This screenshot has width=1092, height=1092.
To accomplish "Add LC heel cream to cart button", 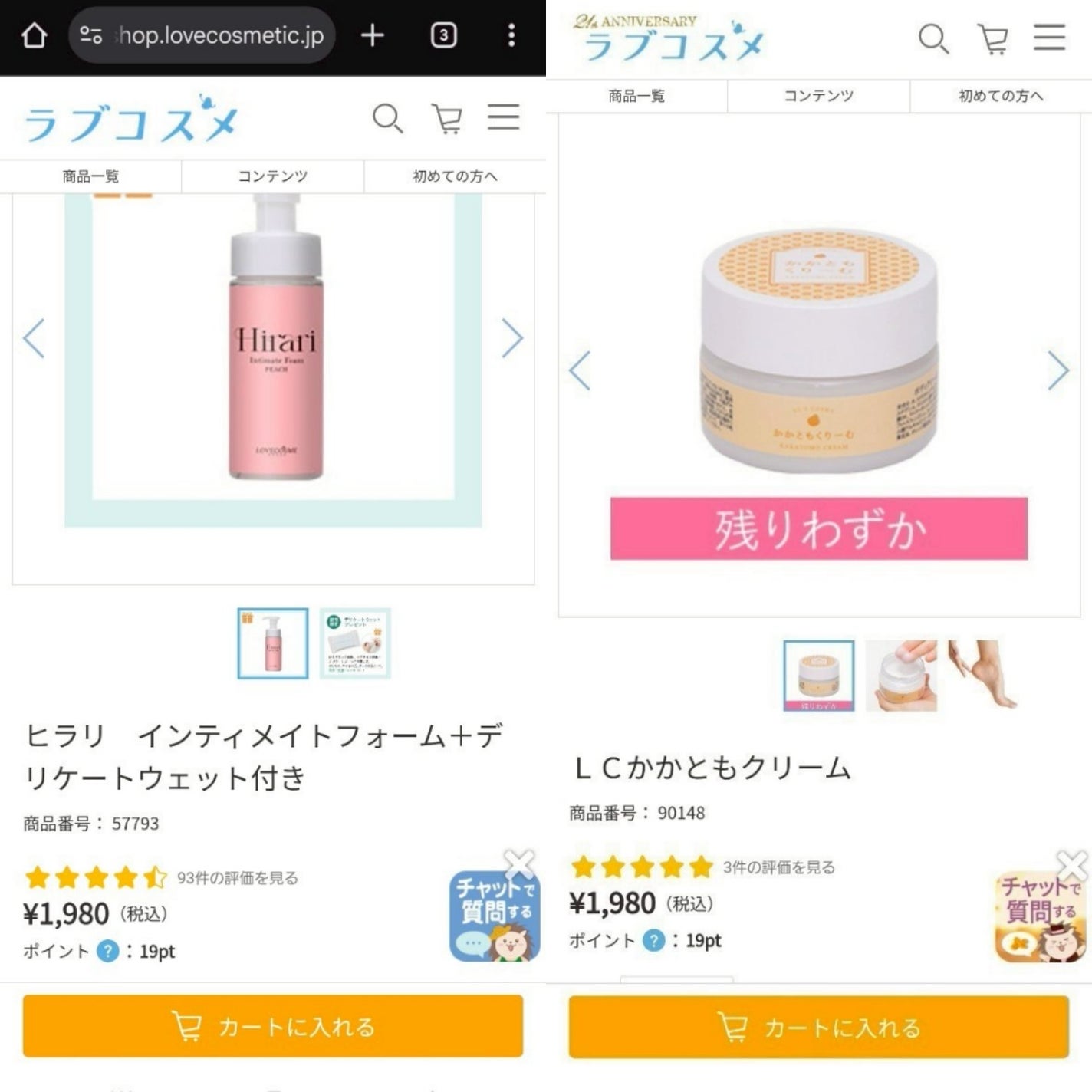I will click(819, 1027).
